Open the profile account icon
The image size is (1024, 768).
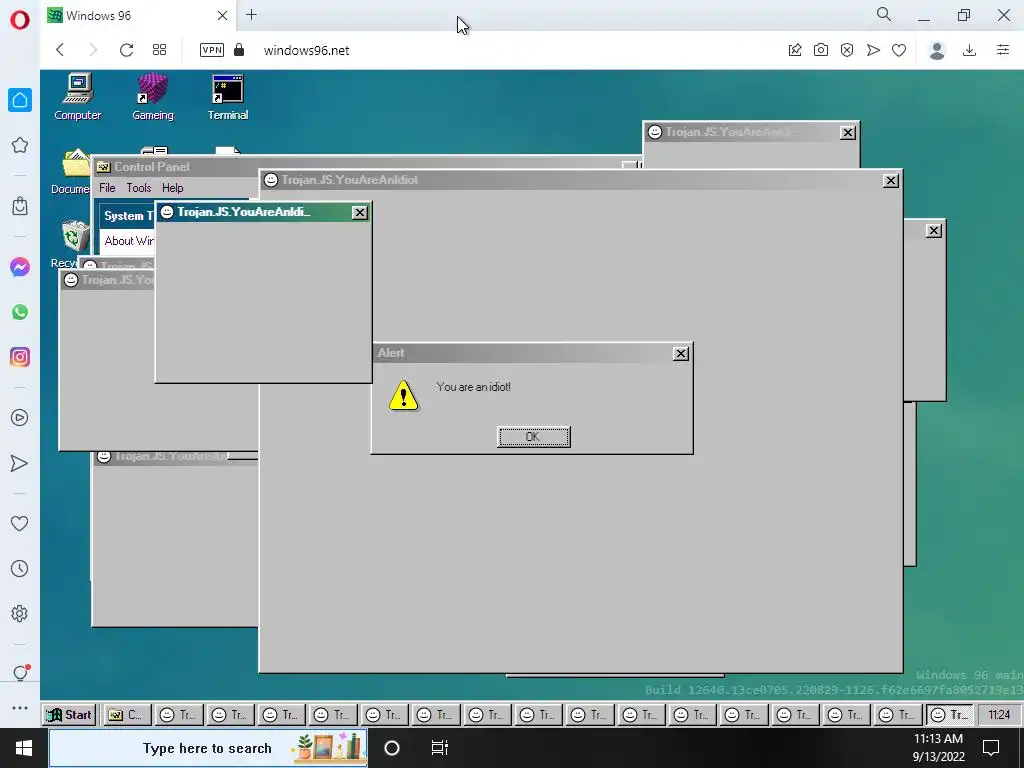(937, 50)
